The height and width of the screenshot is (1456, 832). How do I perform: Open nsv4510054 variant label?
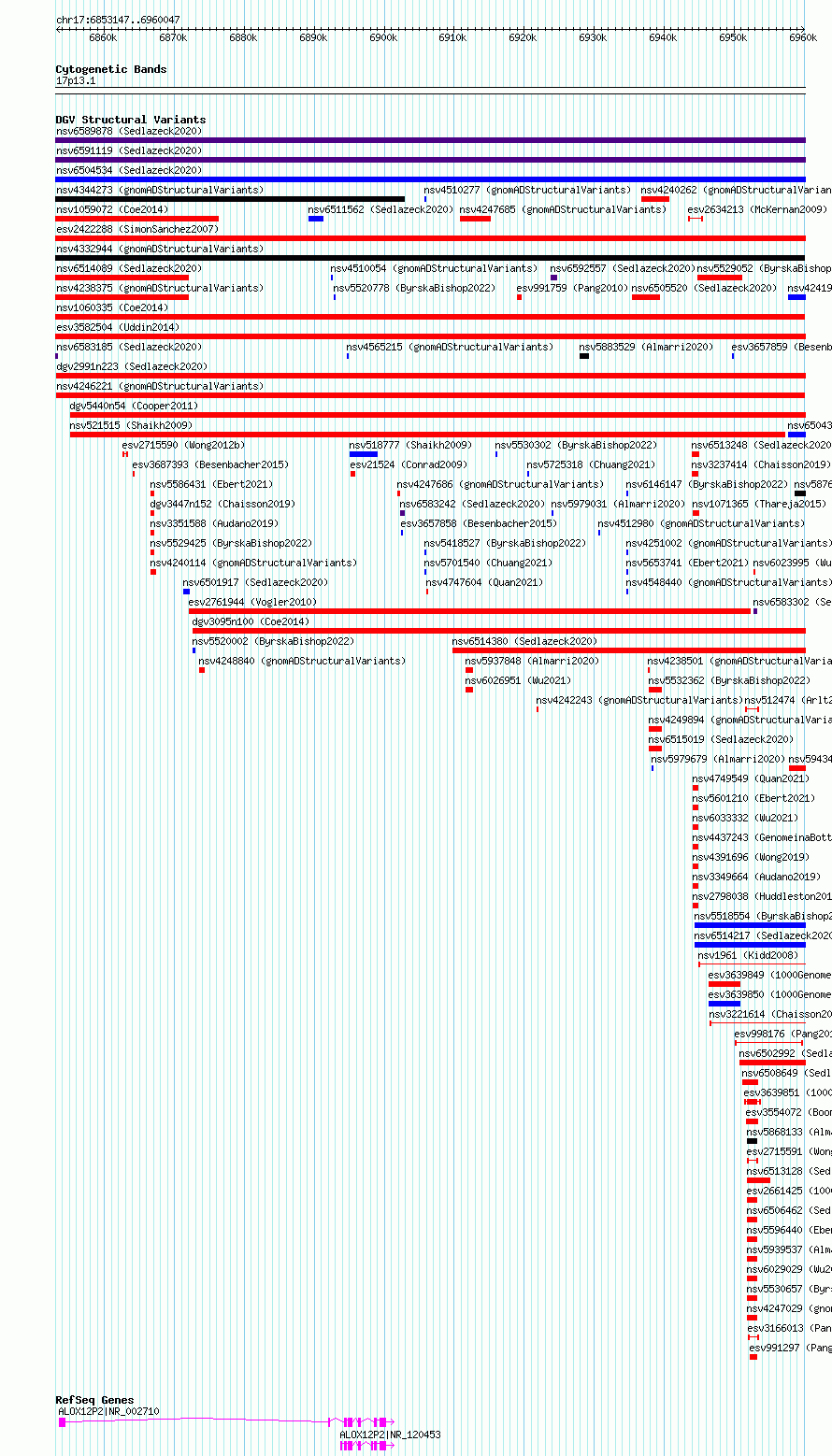click(x=434, y=268)
